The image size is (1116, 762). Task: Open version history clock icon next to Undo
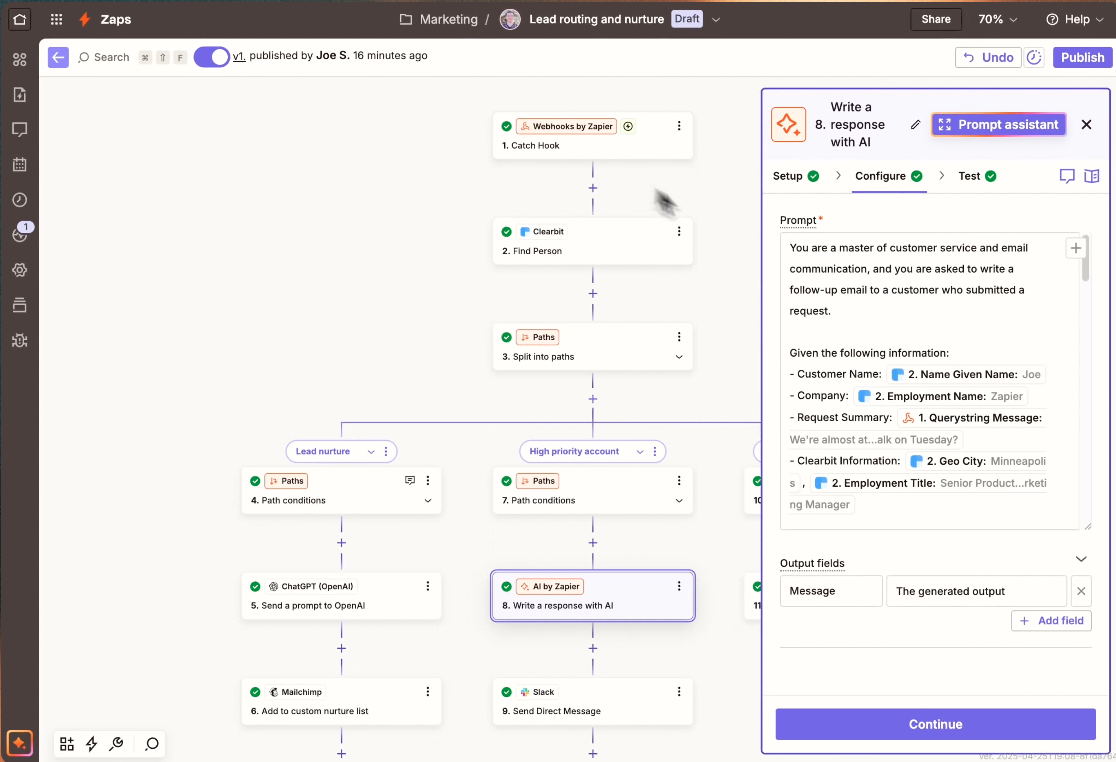tap(1034, 58)
